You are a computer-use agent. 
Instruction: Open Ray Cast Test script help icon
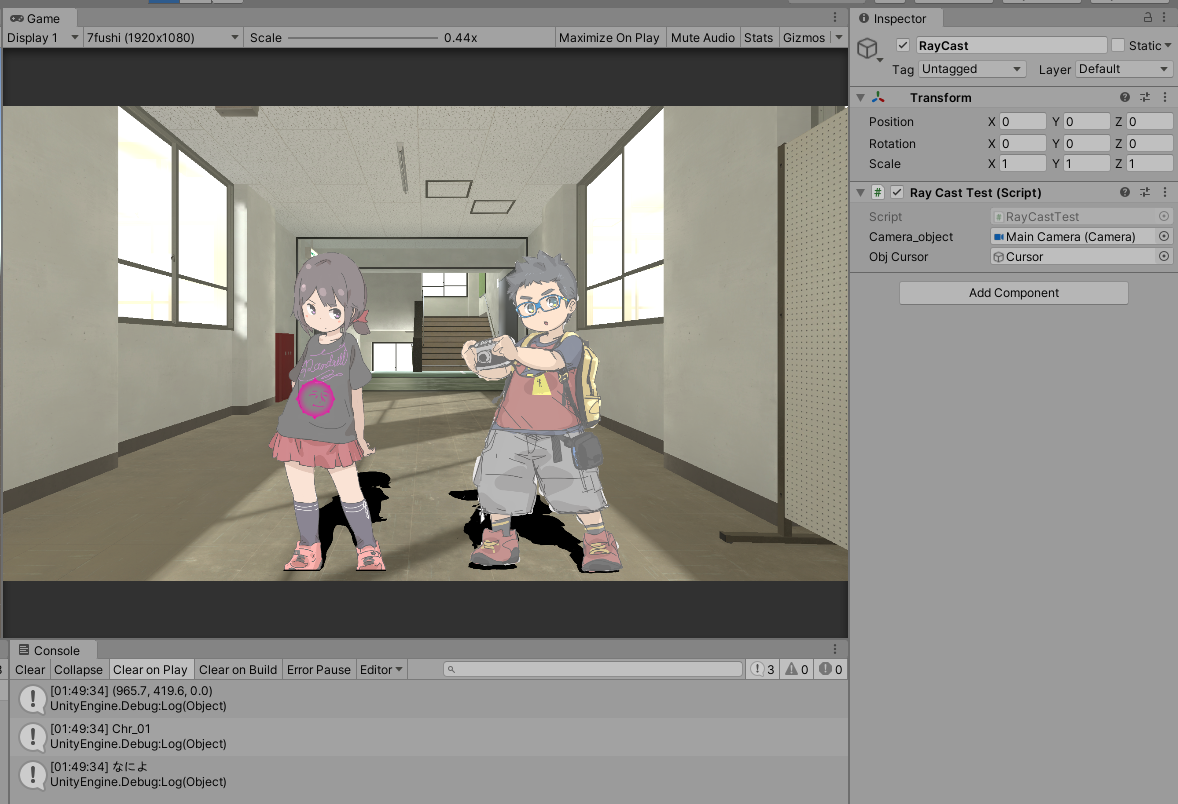pos(1125,192)
